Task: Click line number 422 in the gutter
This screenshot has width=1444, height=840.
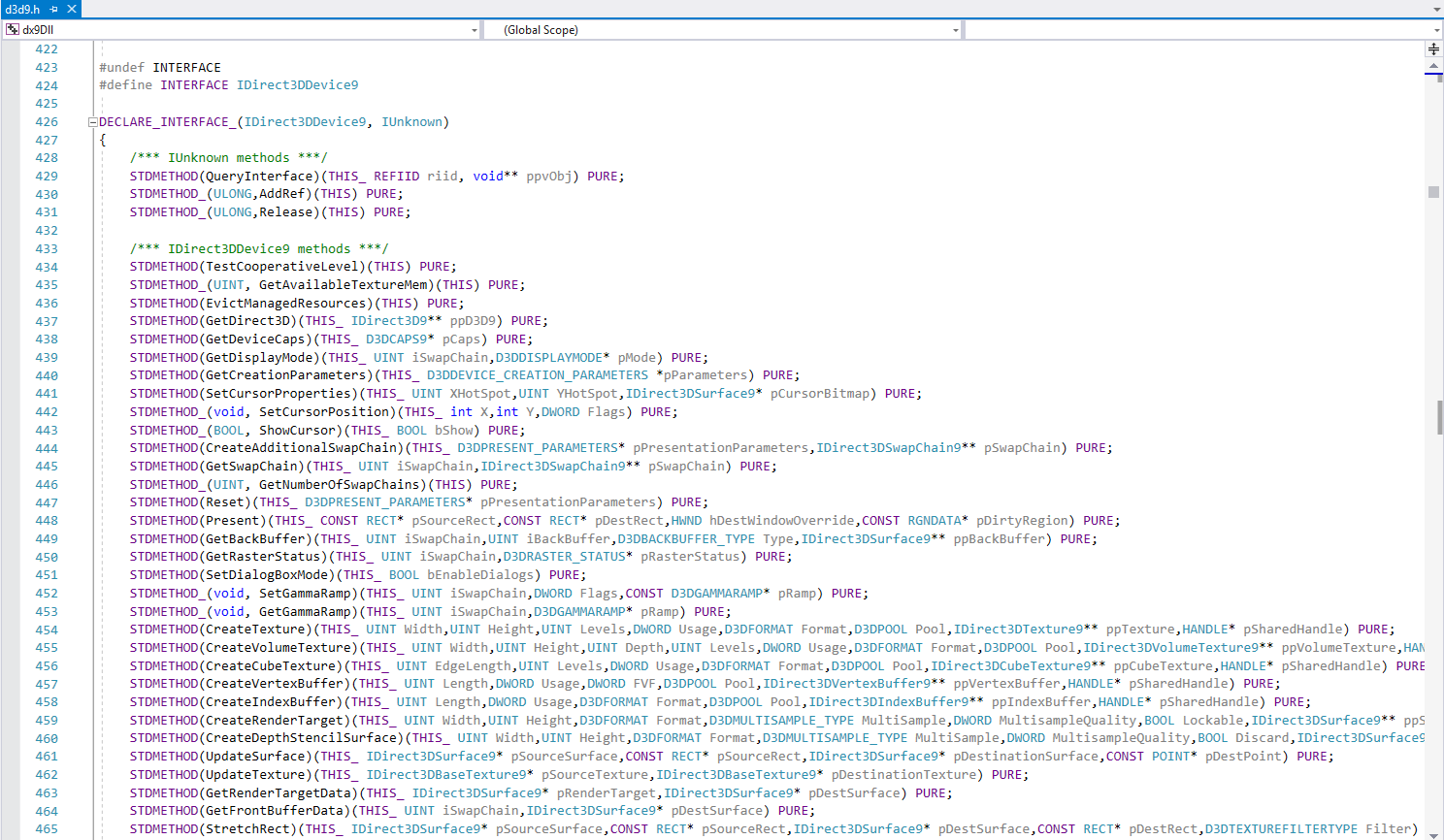Action: tap(47, 49)
